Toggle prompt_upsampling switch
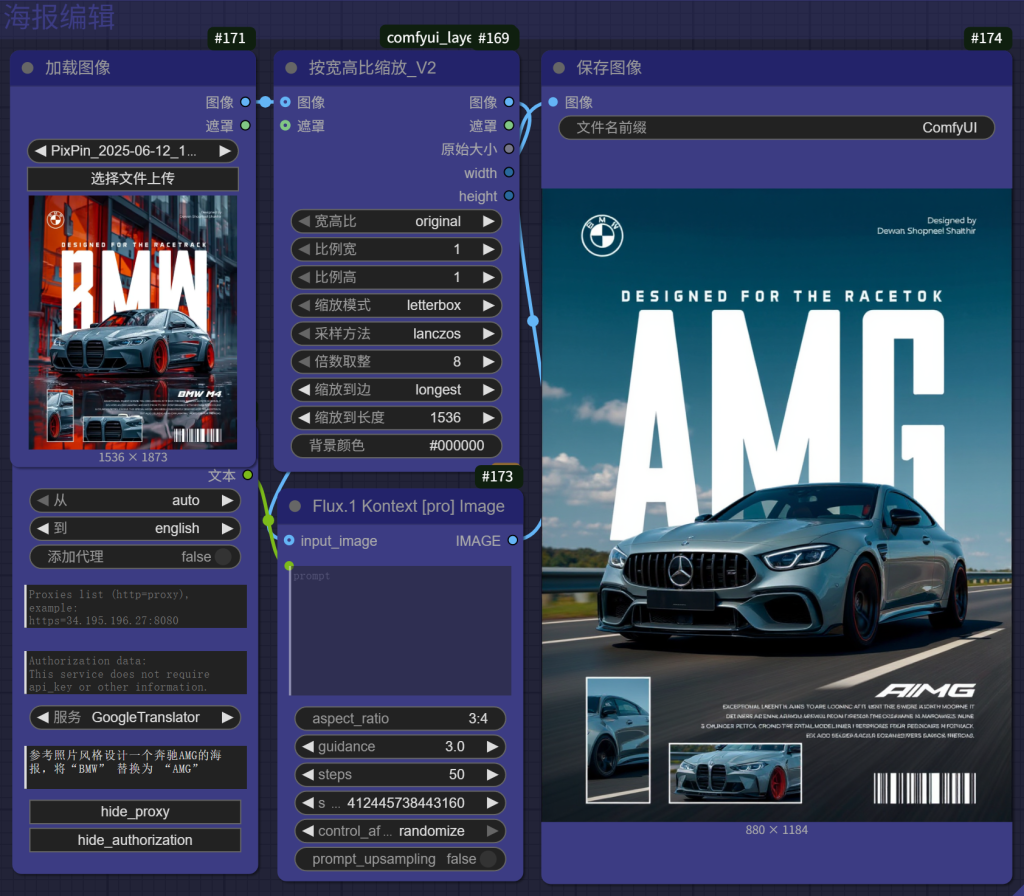 coord(488,859)
